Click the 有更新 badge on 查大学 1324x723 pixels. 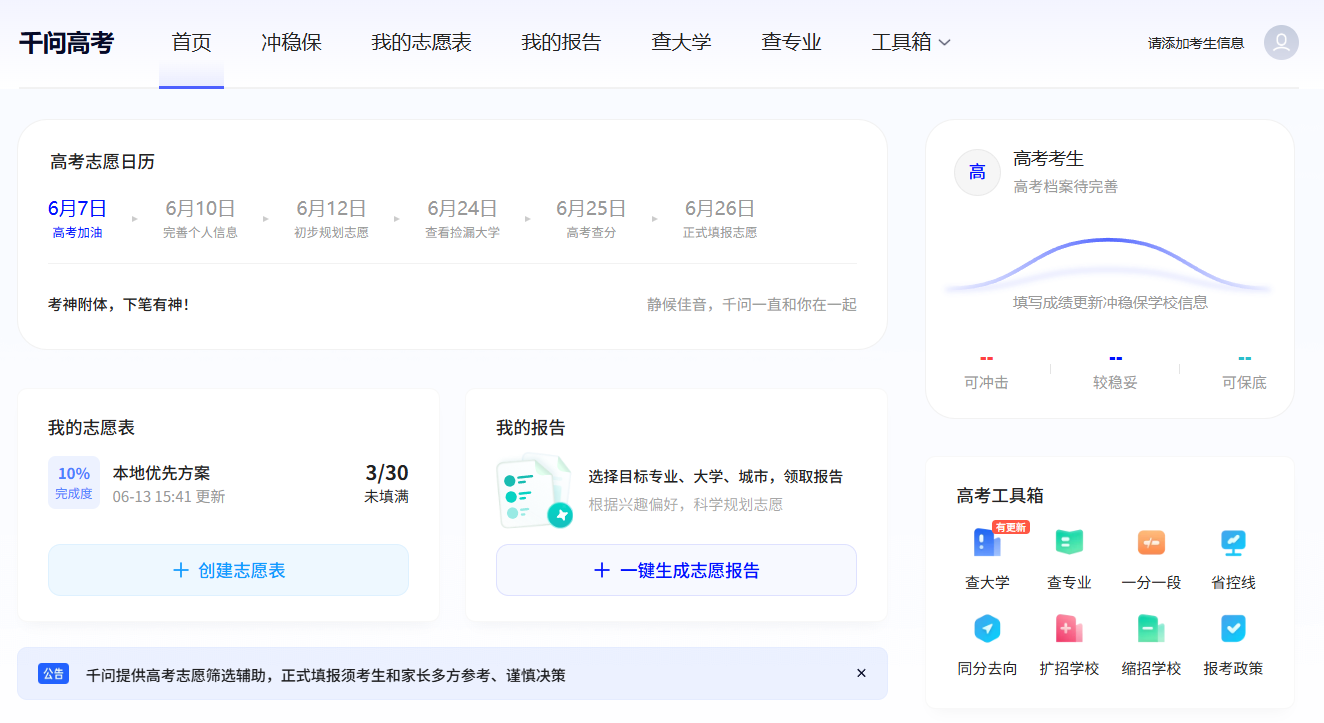(1011, 527)
